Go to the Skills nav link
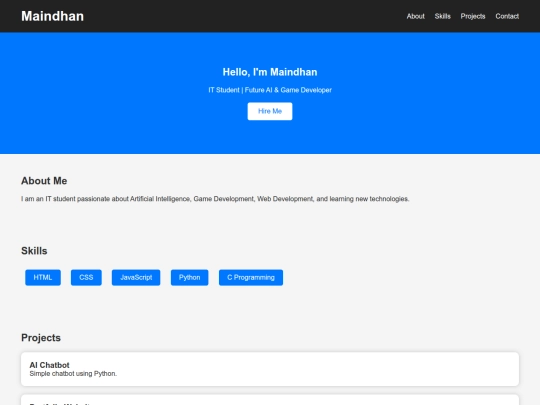540x405 pixels. coord(443,16)
